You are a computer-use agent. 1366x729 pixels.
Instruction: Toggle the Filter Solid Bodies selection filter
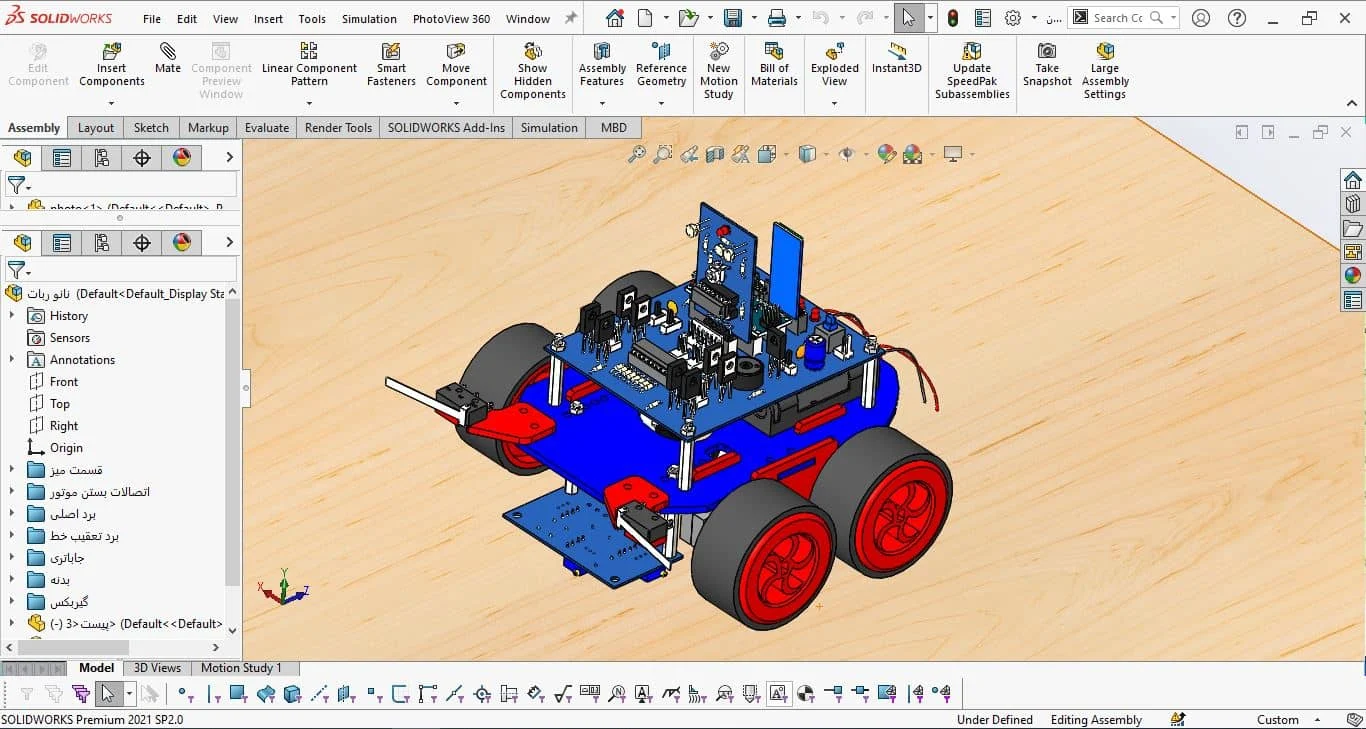[292, 693]
